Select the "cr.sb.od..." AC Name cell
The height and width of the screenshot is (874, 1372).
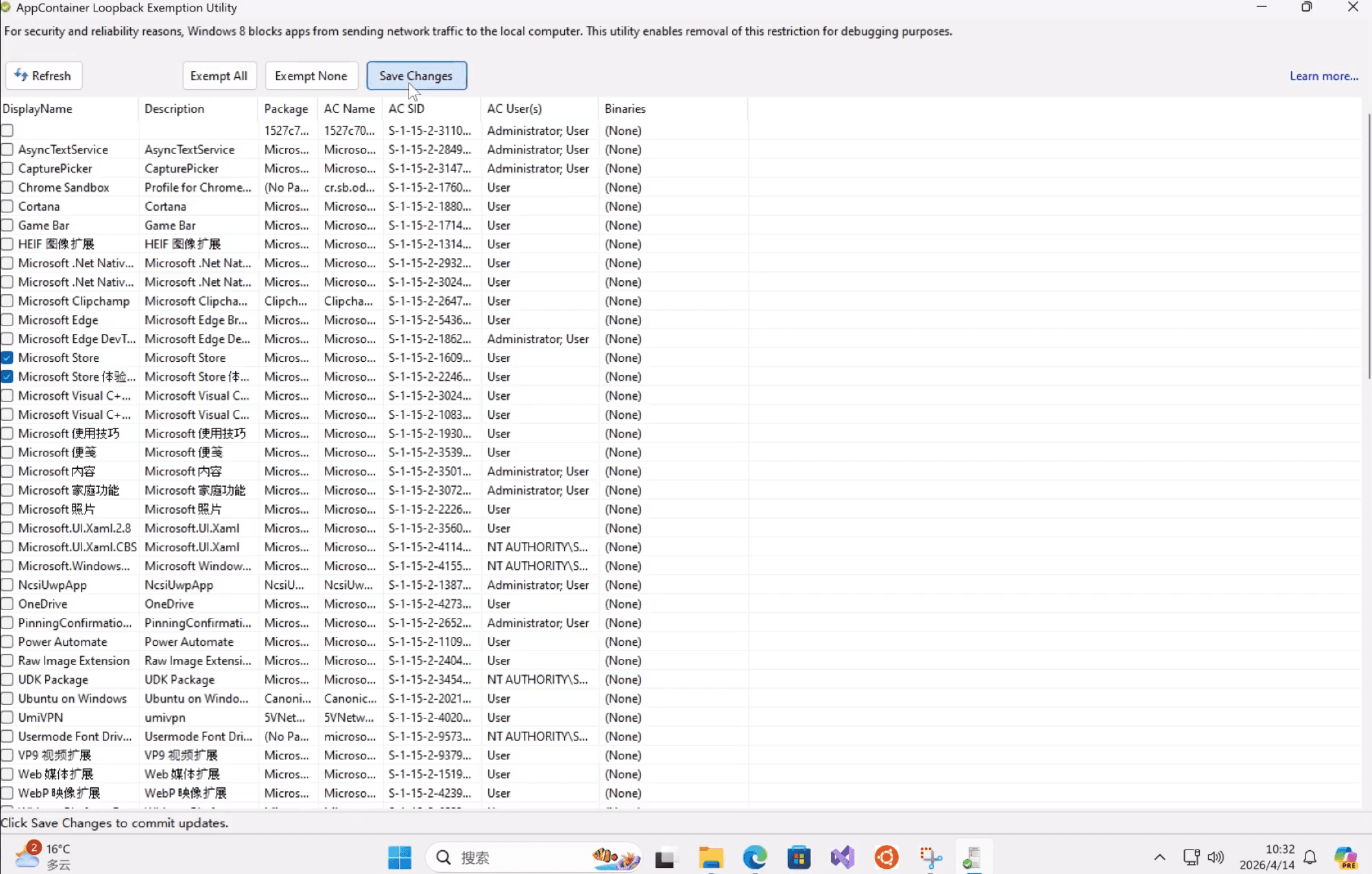[x=349, y=187]
